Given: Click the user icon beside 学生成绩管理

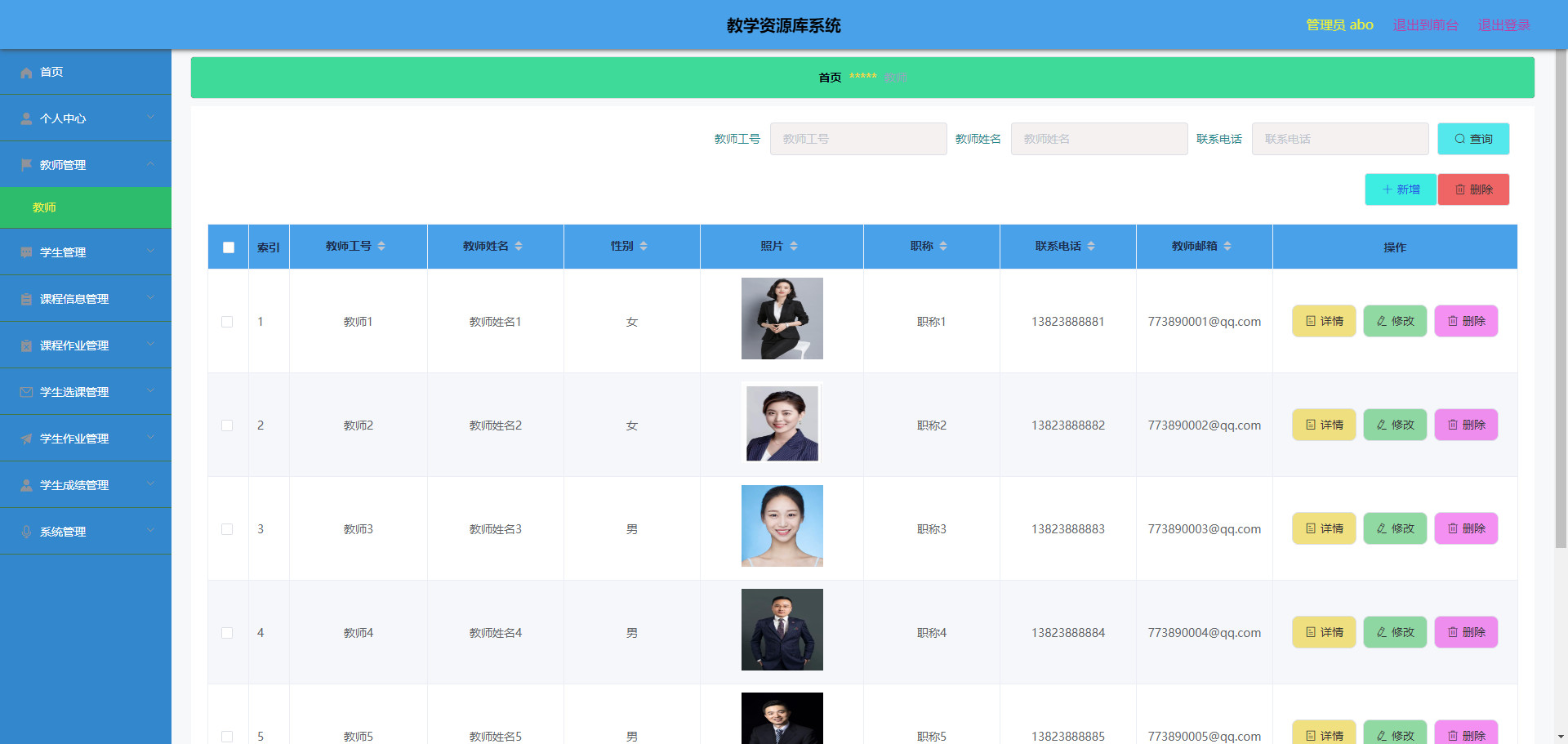Looking at the screenshot, I should [26, 486].
